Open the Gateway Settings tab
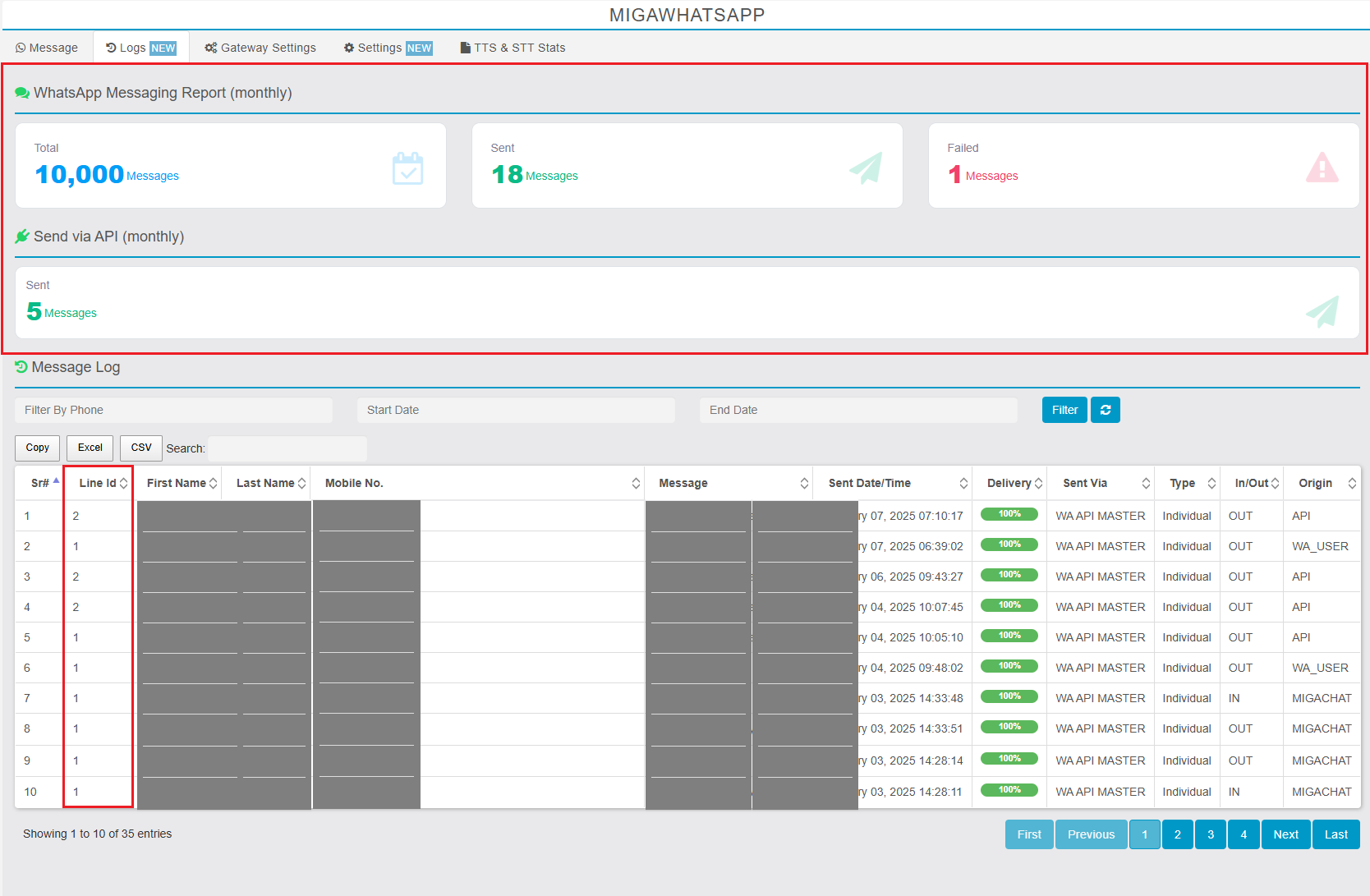 coord(260,48)
